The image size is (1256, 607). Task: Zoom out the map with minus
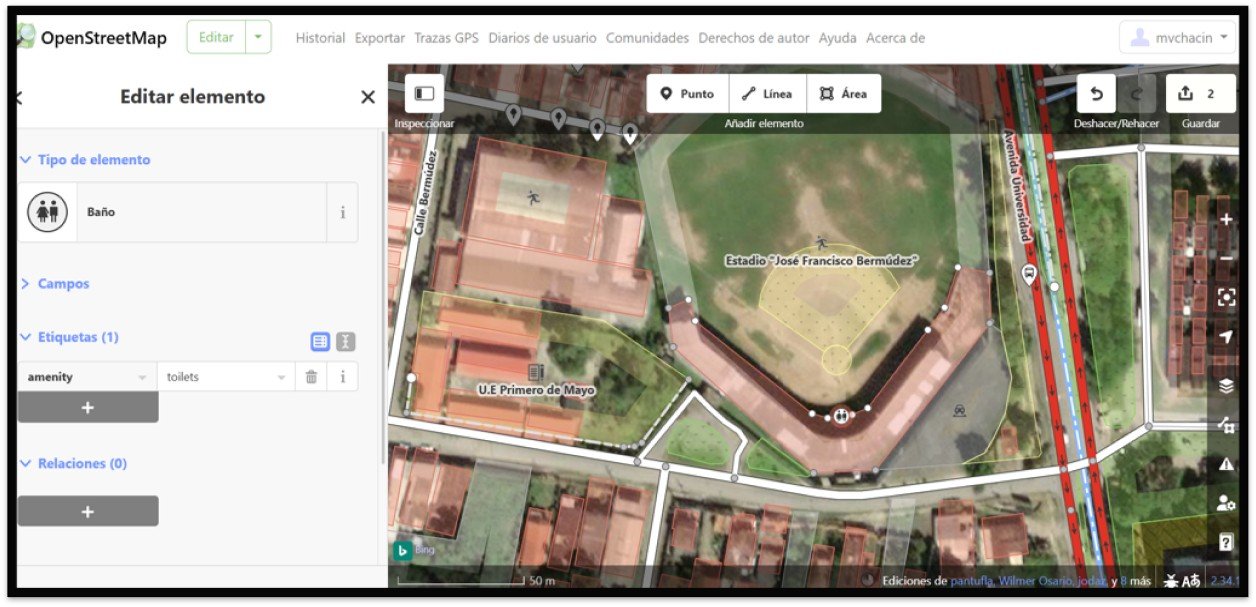click(x=1226, y=258)
